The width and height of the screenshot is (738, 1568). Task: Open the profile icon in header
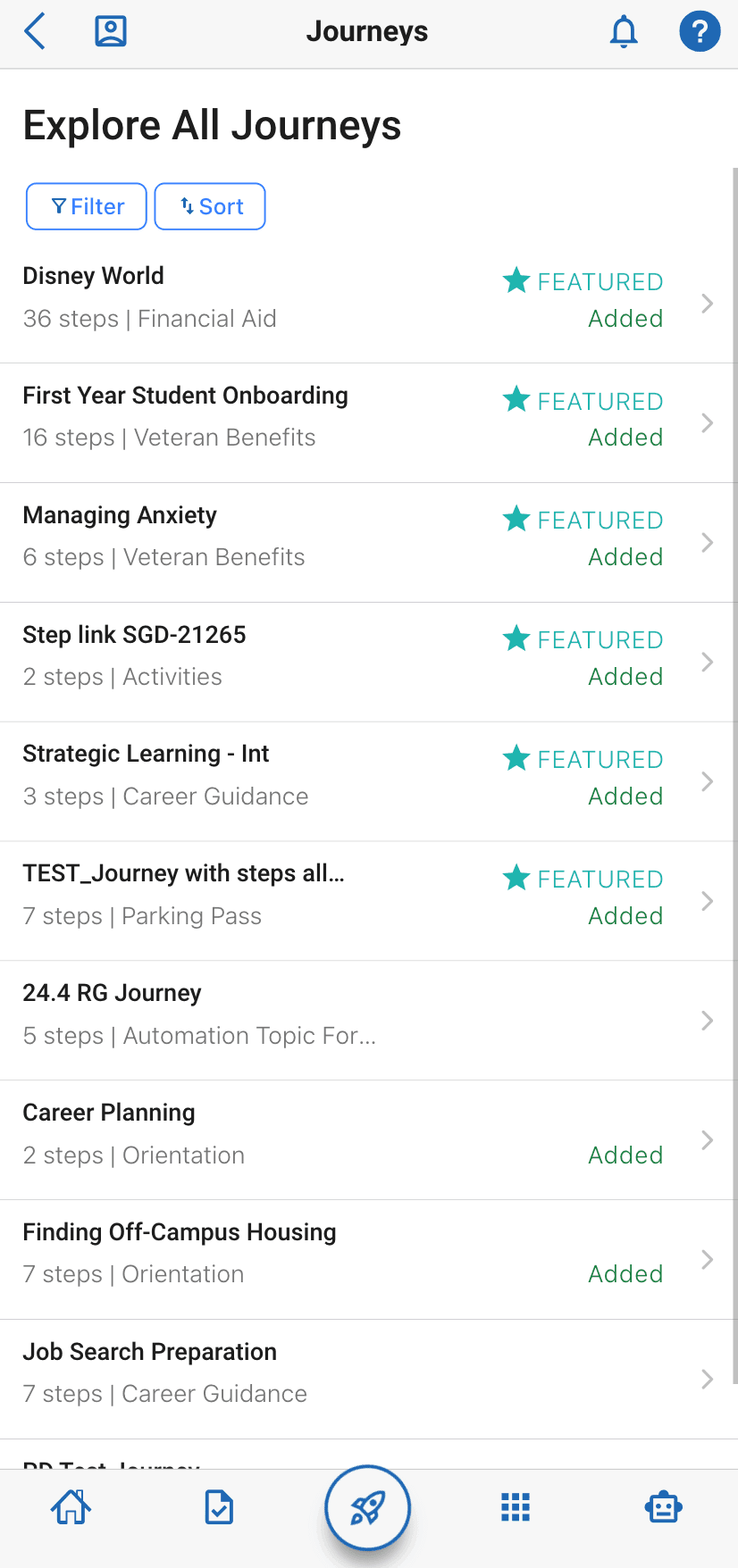(x=111, y=31)
